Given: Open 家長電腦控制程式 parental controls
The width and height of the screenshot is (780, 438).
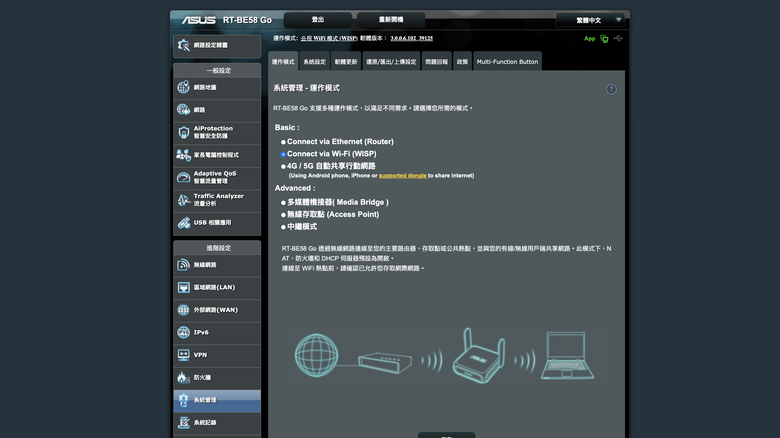Looking at the screenshot, I should 217,155.
